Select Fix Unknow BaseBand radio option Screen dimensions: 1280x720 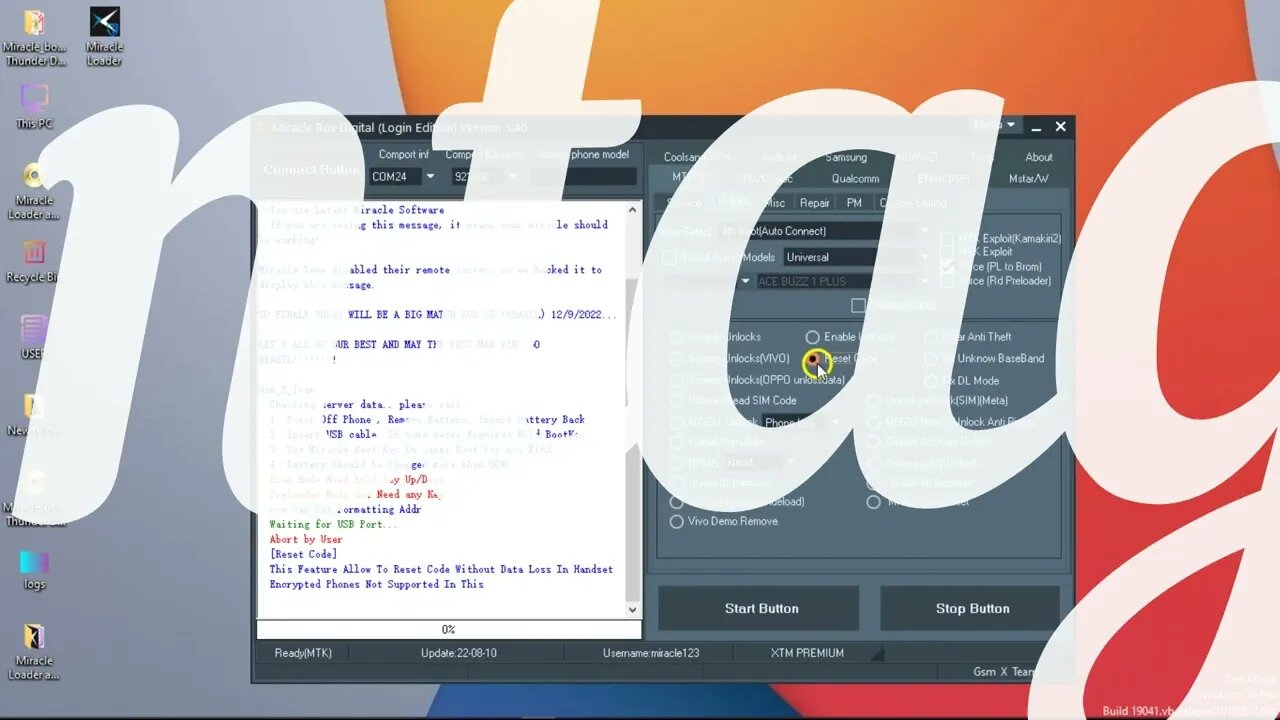tap(931, 359)
